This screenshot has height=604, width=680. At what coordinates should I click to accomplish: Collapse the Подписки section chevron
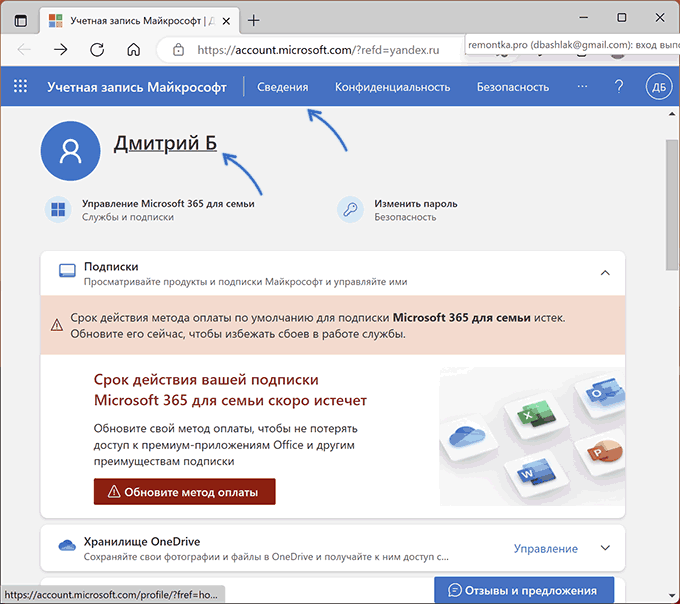tap(605, 273)
